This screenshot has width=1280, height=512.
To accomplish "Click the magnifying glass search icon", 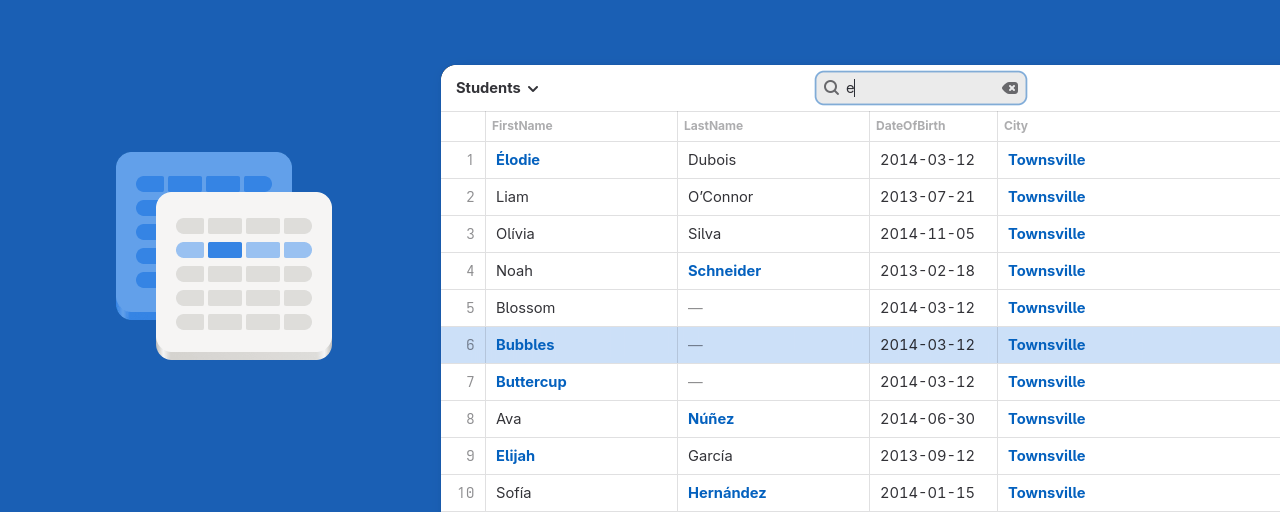I will [x=831, y=88].
